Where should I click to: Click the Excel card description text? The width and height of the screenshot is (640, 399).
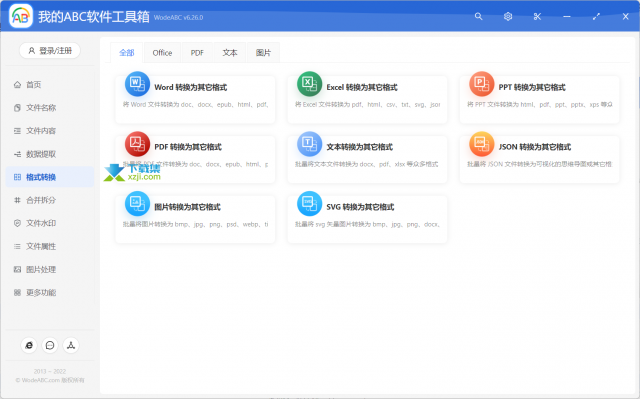click(x=368, y=104)
